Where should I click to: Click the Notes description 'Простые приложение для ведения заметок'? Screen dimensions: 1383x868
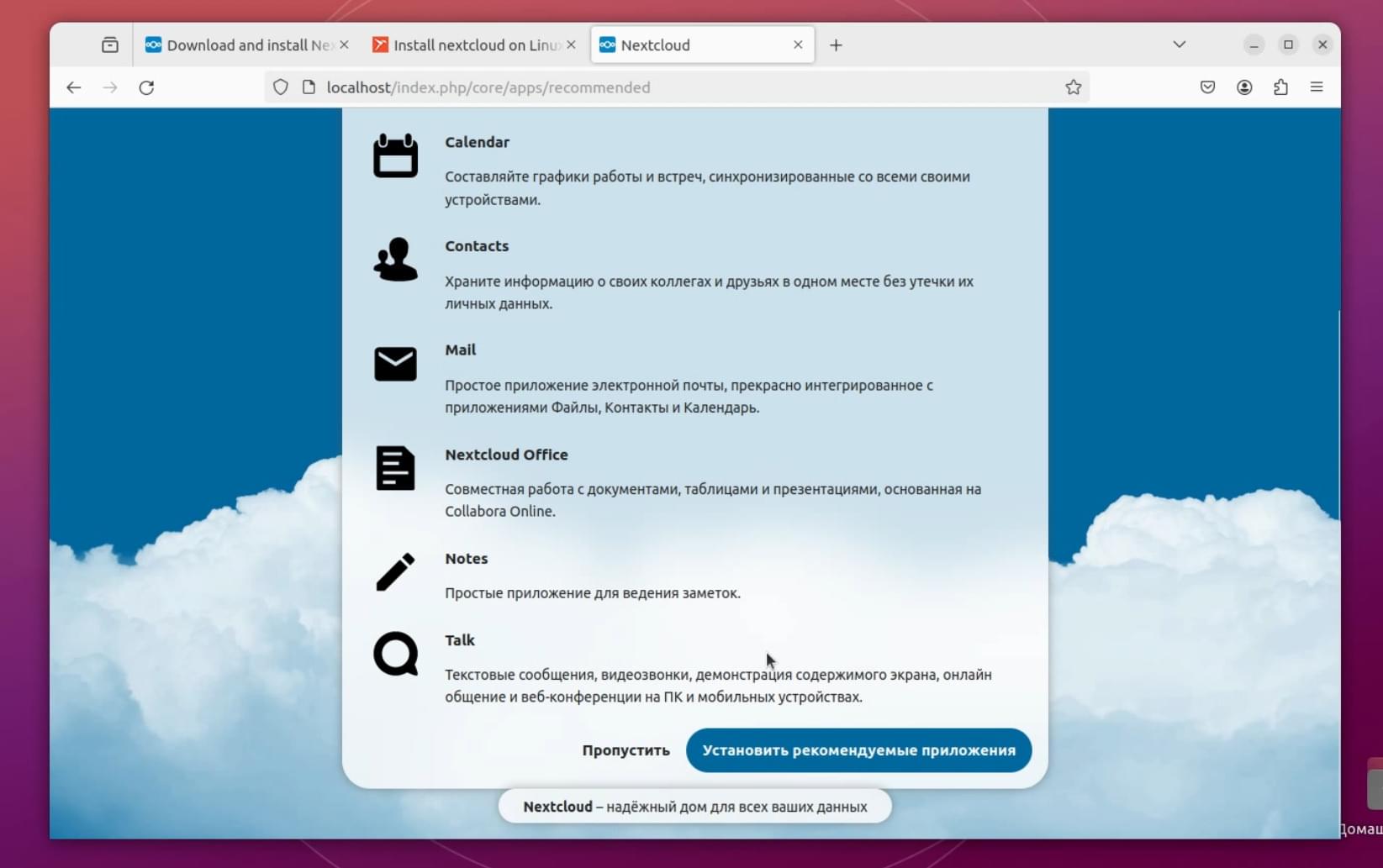click(x=592, y=593)
